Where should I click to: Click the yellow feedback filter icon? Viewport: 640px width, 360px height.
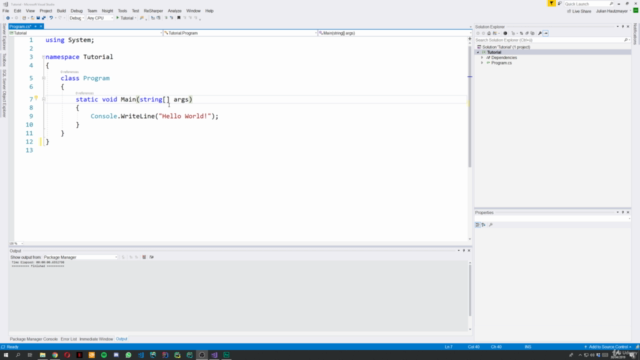[551, 3]
